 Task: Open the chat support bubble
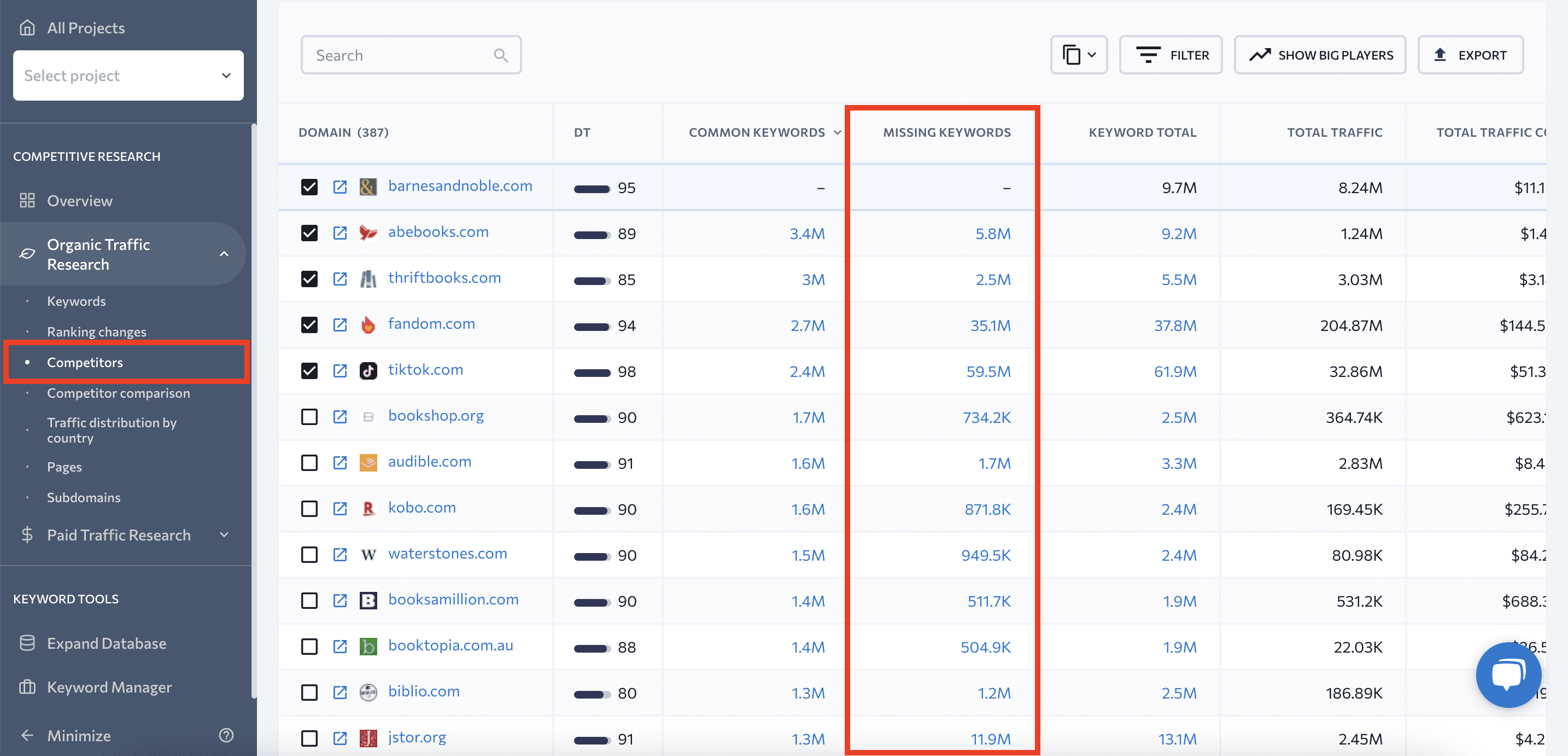pyautogui.click(x=1508, y=674)
